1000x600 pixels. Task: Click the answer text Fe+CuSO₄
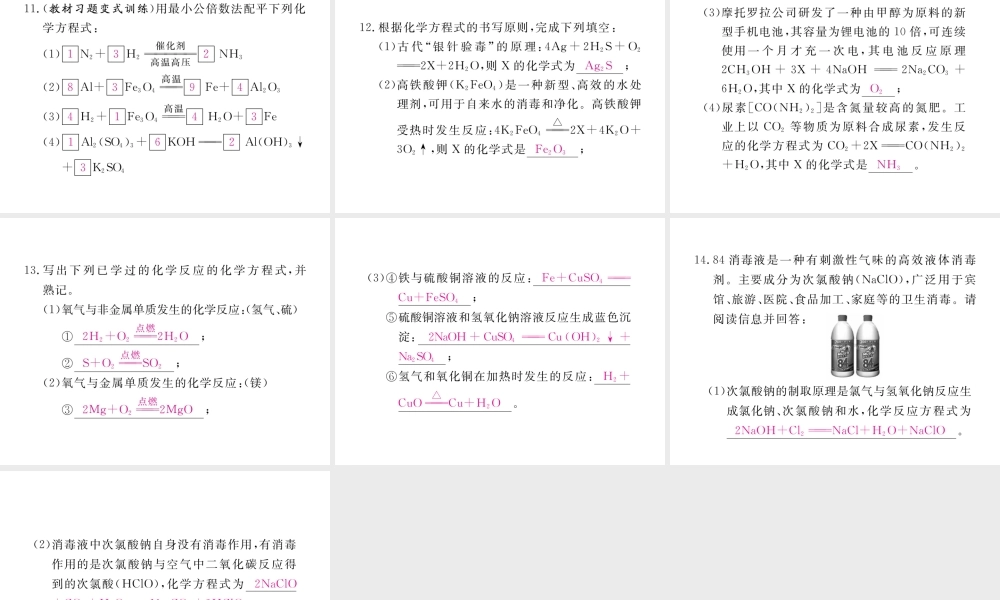[571, 277]
